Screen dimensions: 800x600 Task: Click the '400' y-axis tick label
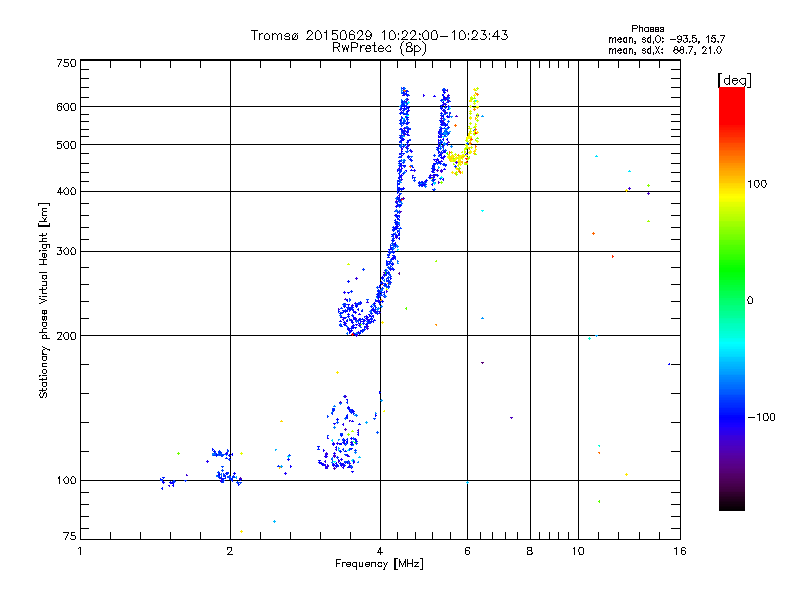pos(67,191)
